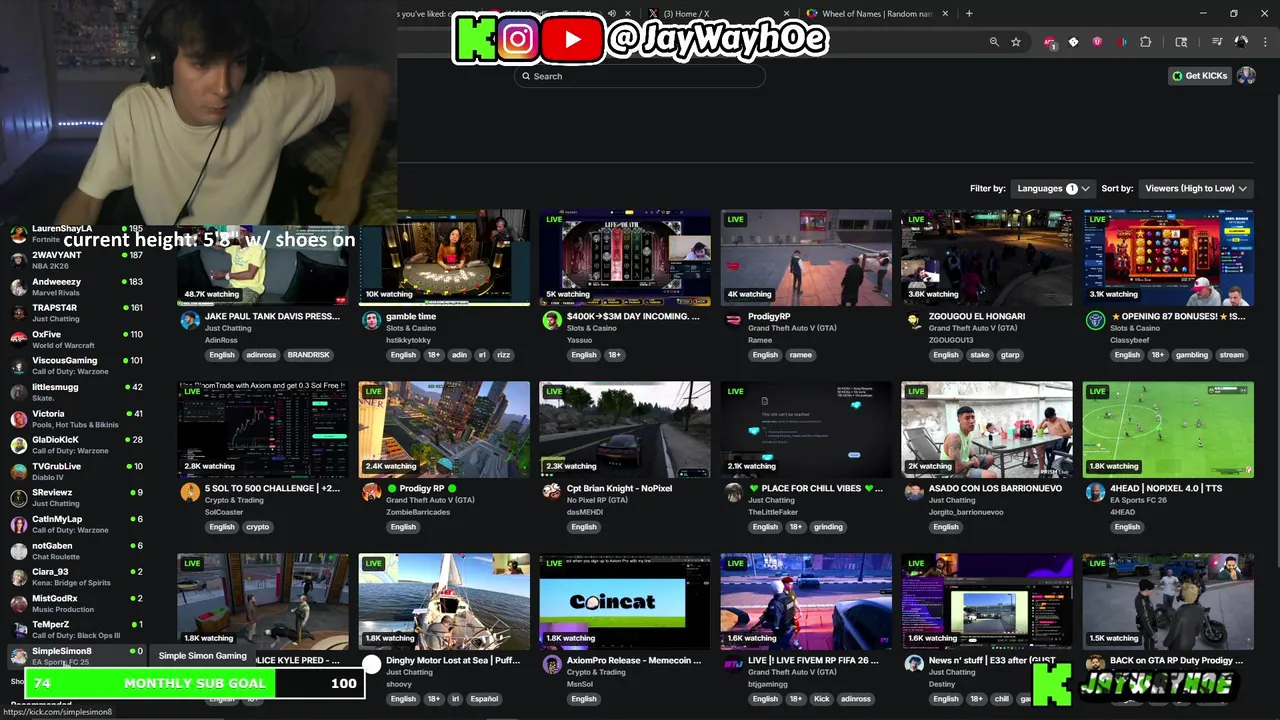Screen dimensions: 1280x720
Task: Click ZombieBarricades channel avatar icon
Action: (371, 492)
